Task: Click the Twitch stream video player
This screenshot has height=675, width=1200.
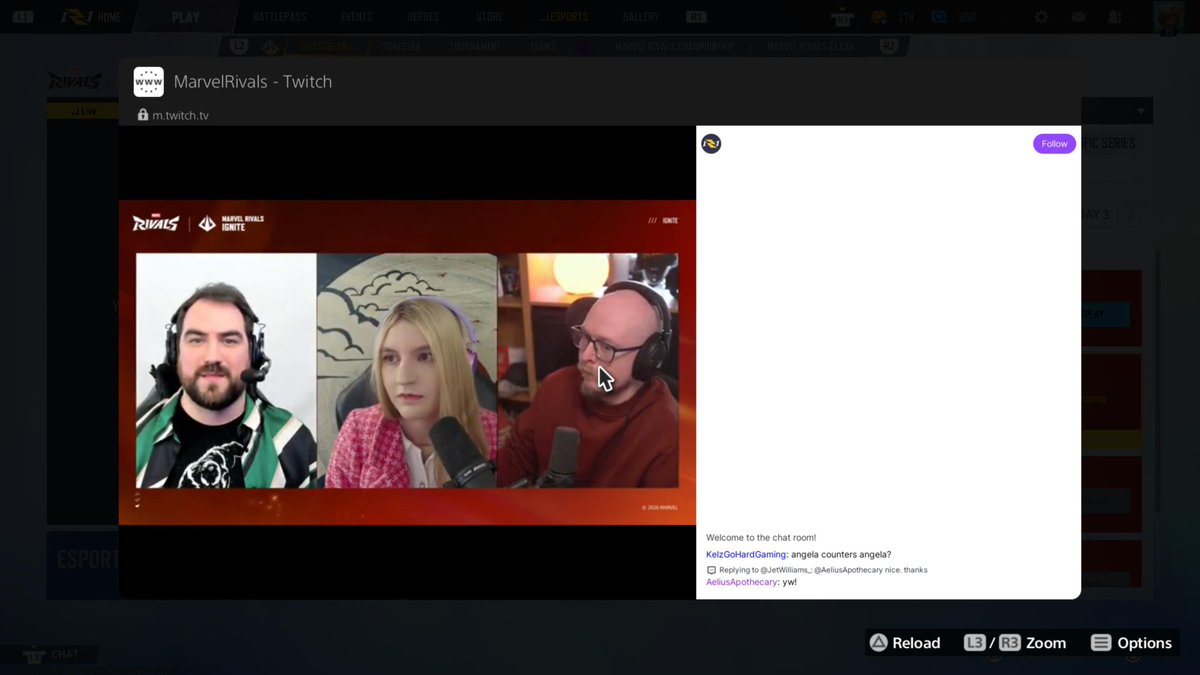Action: pos(407,362)
